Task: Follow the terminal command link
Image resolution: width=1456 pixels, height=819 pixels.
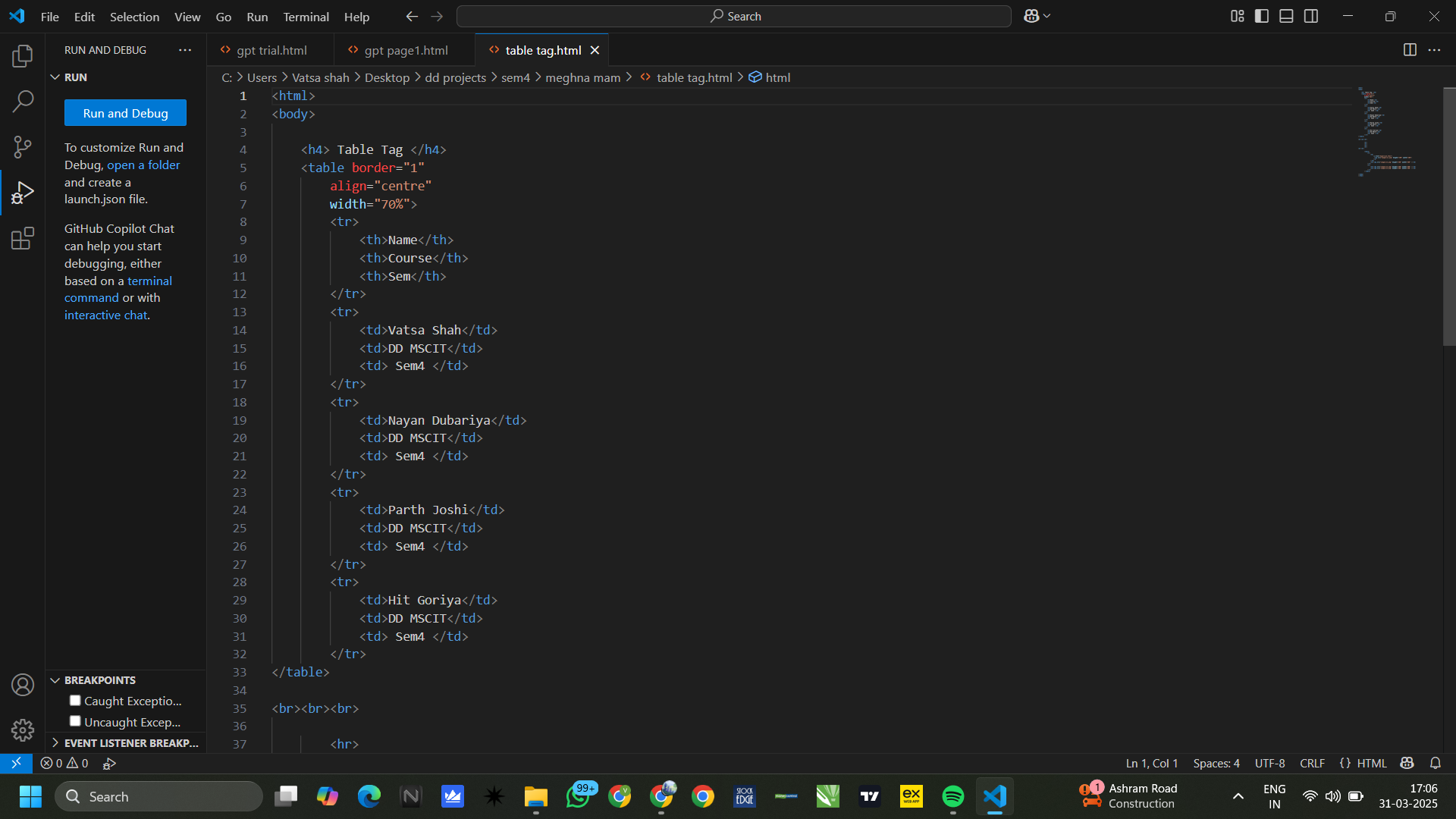Action: point(118,289)
